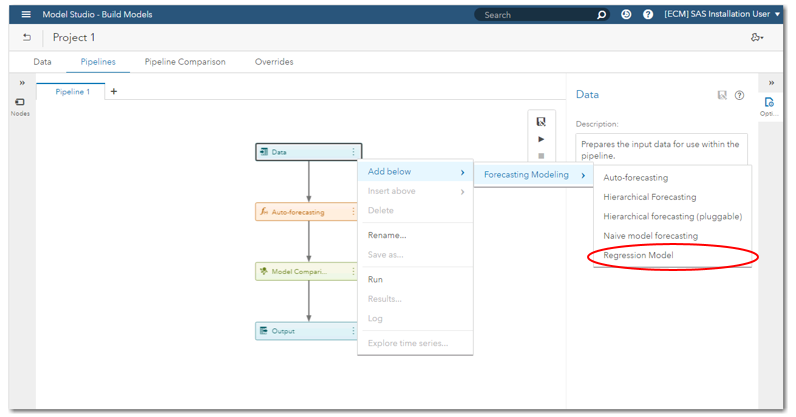The image size is (796, 417).
Task: Click the Description text box
Action: [x=661, y=149]
